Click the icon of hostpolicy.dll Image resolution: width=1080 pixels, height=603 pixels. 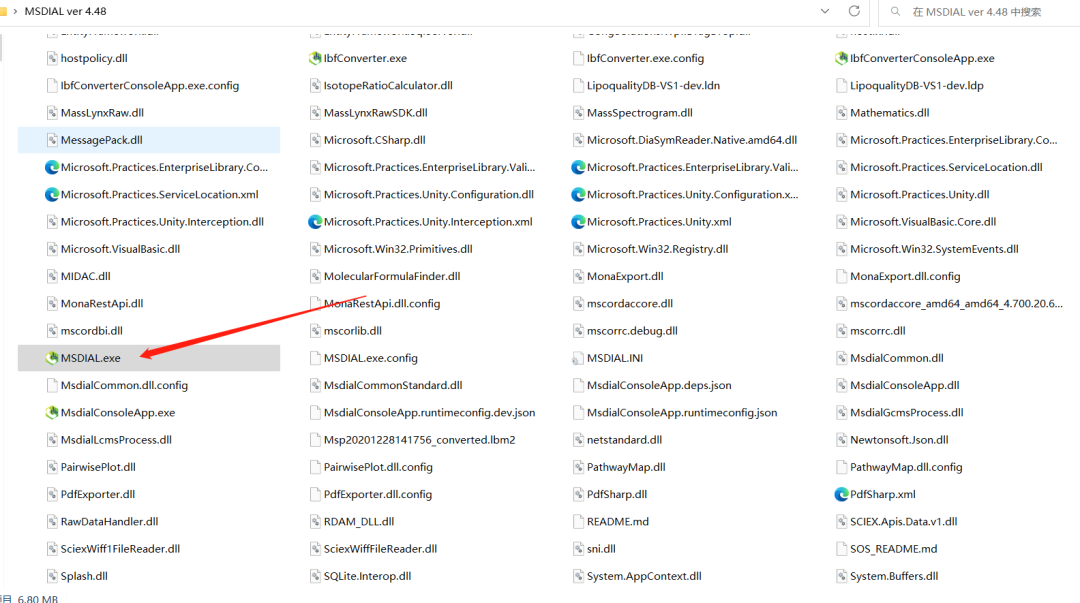[52, 59]
